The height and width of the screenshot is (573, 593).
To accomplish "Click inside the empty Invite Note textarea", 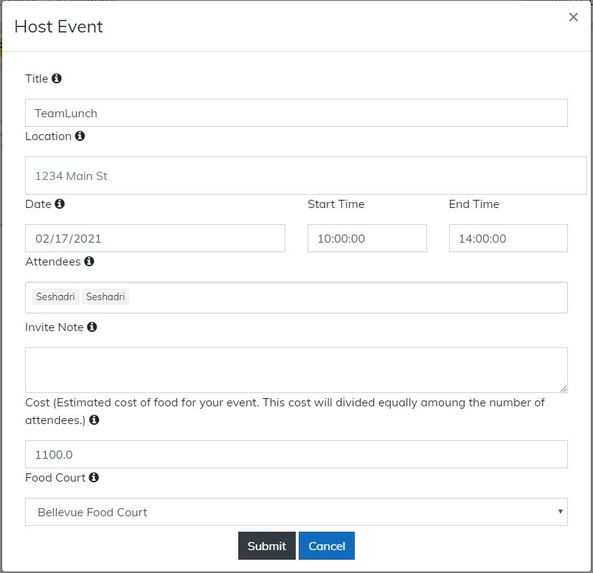I will coord(296,370).
